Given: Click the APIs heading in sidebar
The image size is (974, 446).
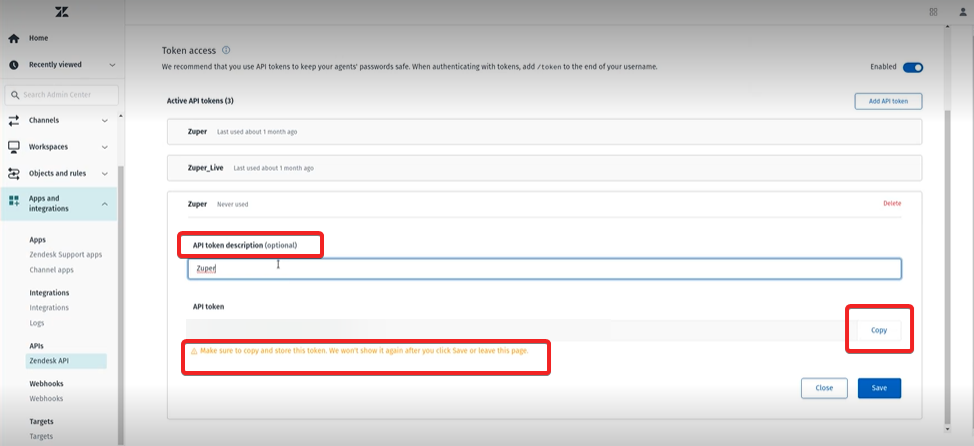Looking at the screenshot, I should 37,346.
